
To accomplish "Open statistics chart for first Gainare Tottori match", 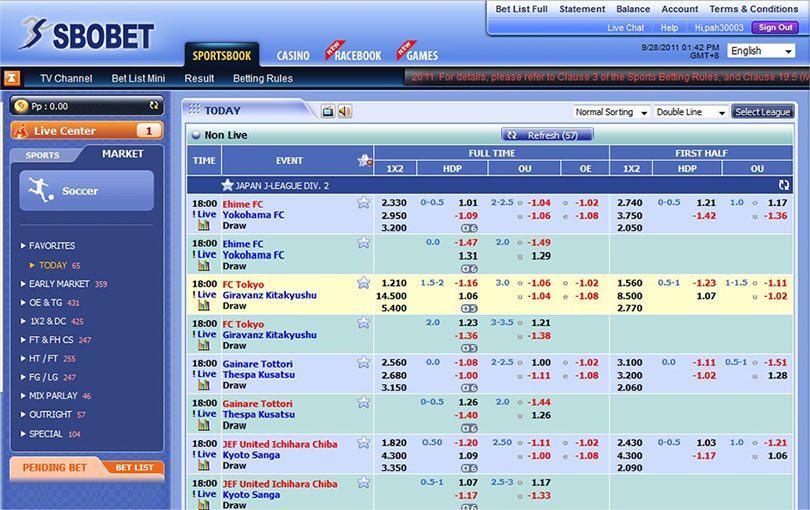I will [x=204, y=385].
